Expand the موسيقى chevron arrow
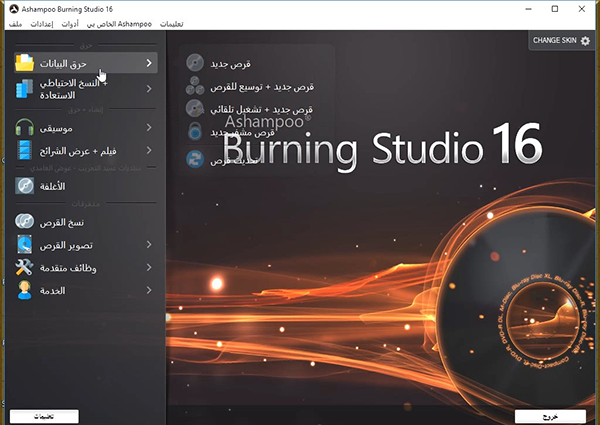600x425 pixels. coord(149,127)
